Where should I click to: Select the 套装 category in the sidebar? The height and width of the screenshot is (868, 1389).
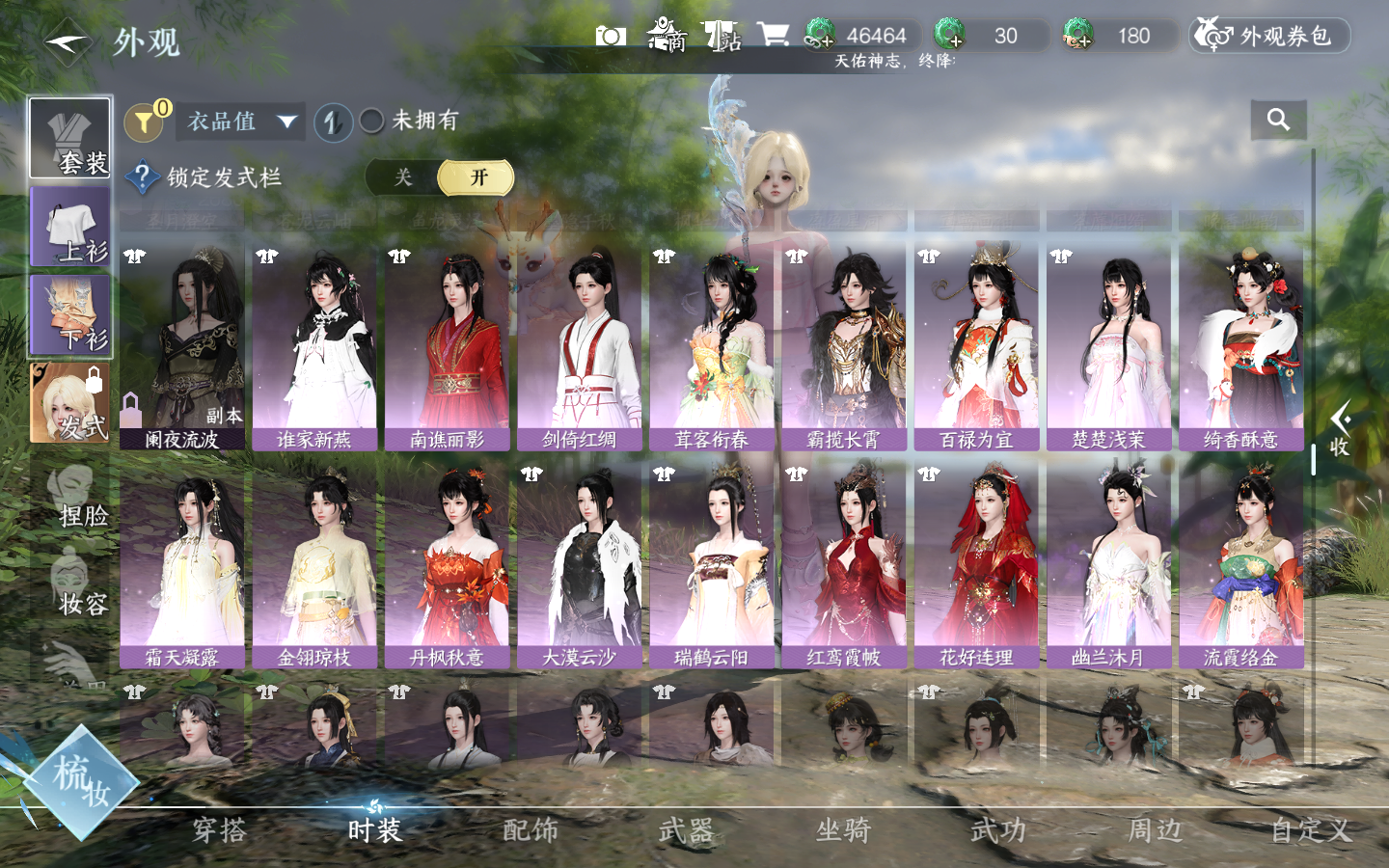point(69,138)
